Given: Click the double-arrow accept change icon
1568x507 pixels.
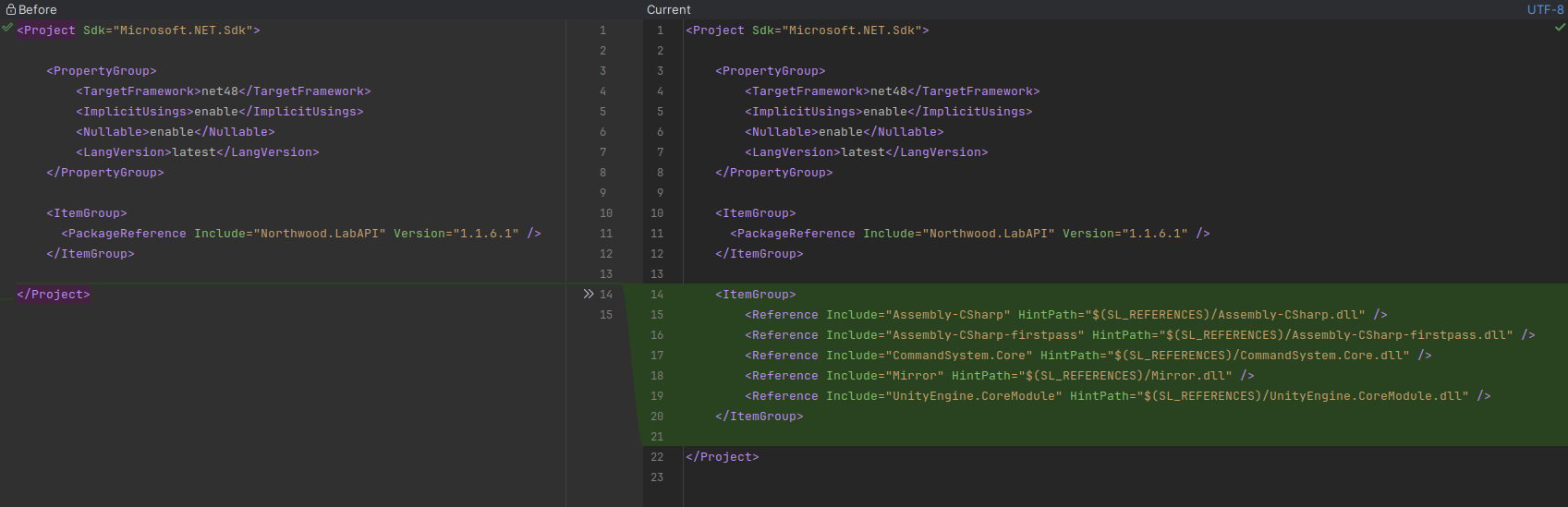Looking at the screenshot, I should coord(589,294).
